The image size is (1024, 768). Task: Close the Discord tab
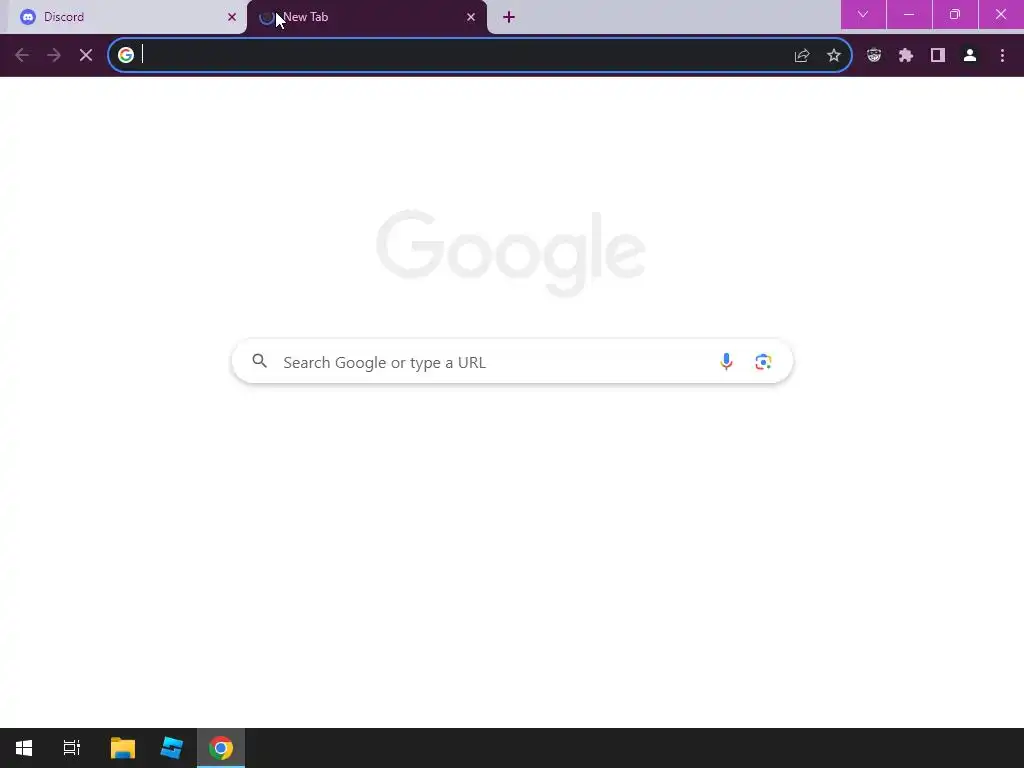click(x=232, y=17)
